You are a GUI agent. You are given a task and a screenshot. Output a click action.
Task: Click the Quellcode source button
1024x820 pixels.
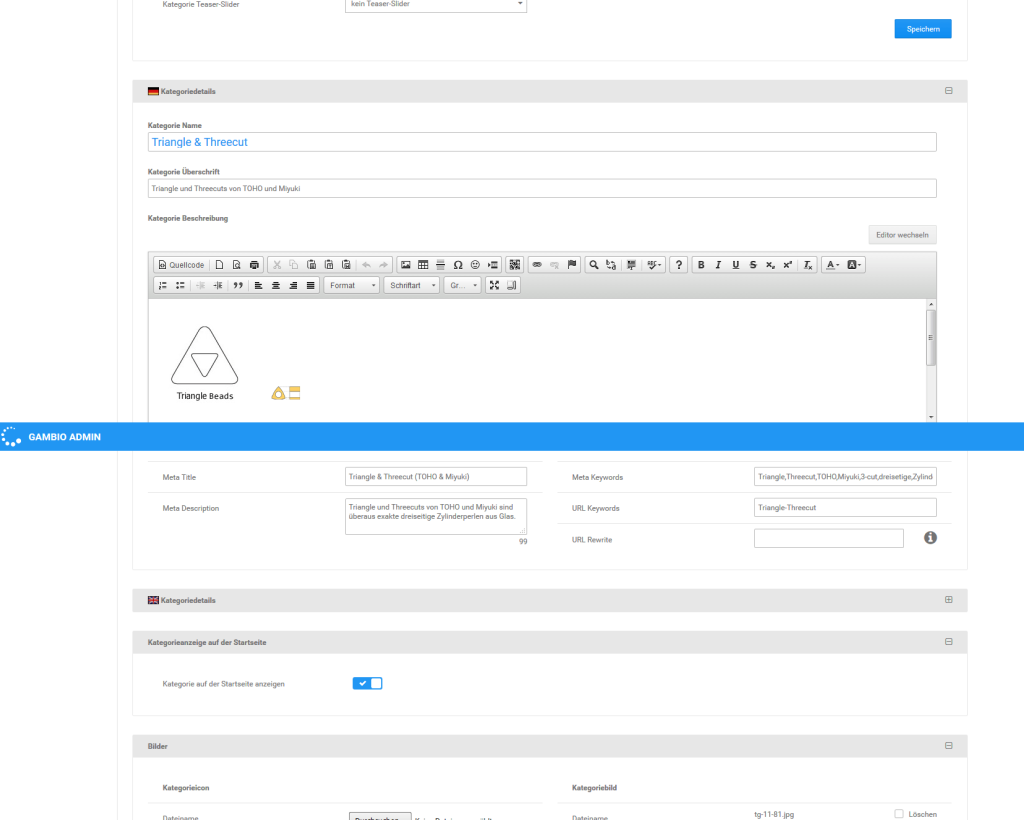coord(181,265)
